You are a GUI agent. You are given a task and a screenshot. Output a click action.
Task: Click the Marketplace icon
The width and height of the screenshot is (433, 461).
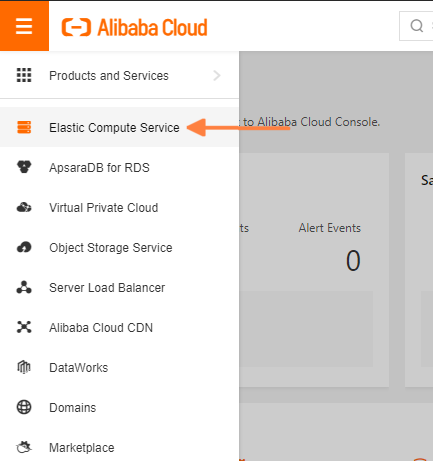coord(24,447)
